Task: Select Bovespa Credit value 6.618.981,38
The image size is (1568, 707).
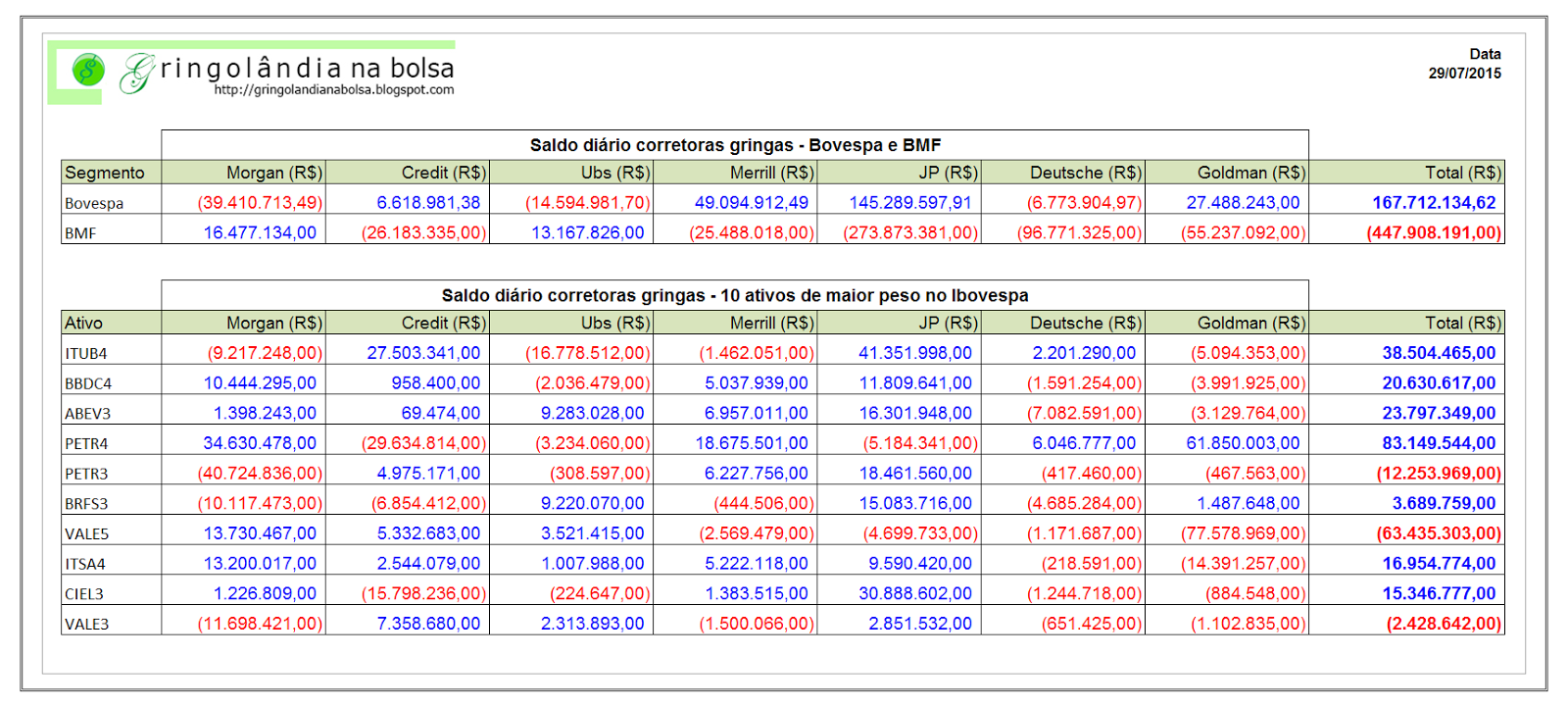Action: 428,203
